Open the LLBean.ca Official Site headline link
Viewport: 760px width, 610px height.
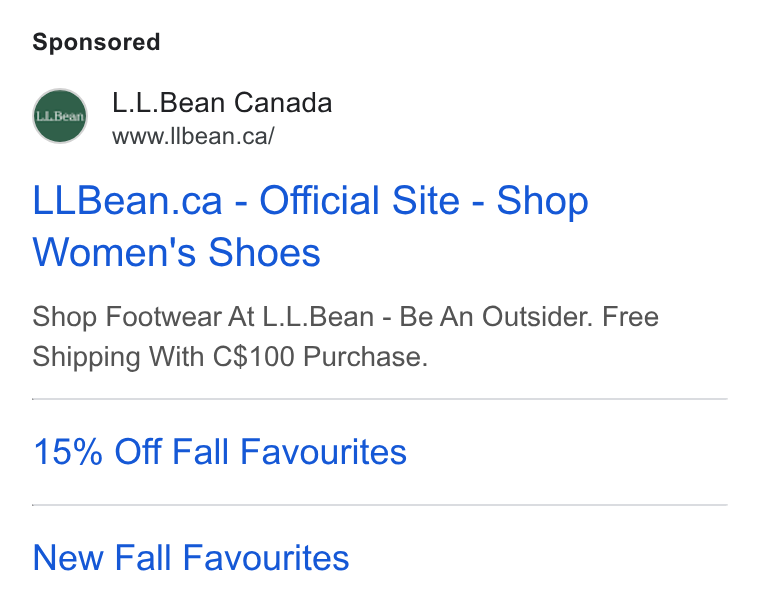click(310, 226)
